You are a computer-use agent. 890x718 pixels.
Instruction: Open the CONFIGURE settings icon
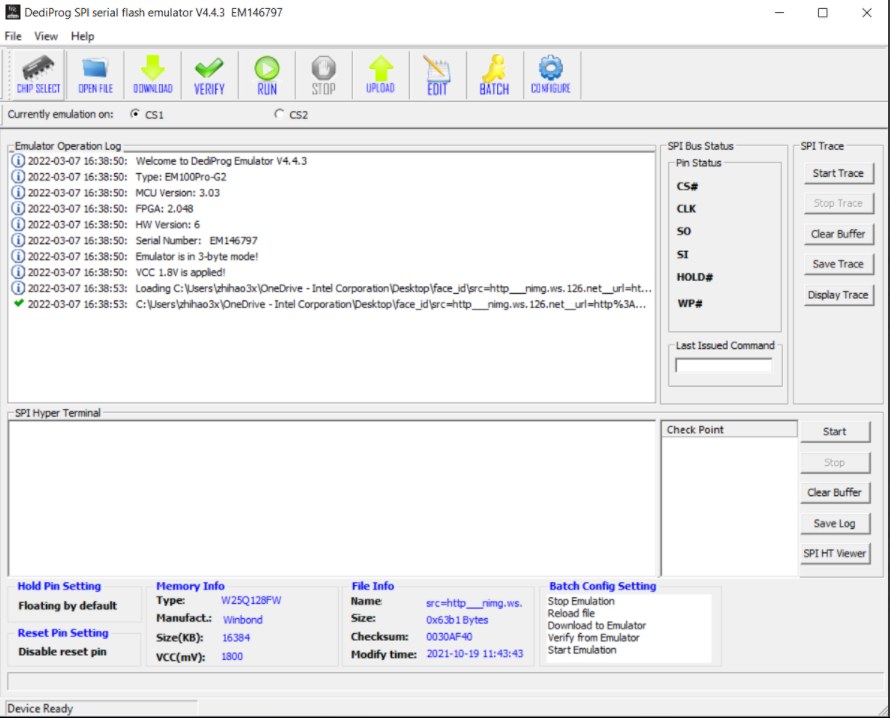(x=551, y=74)
